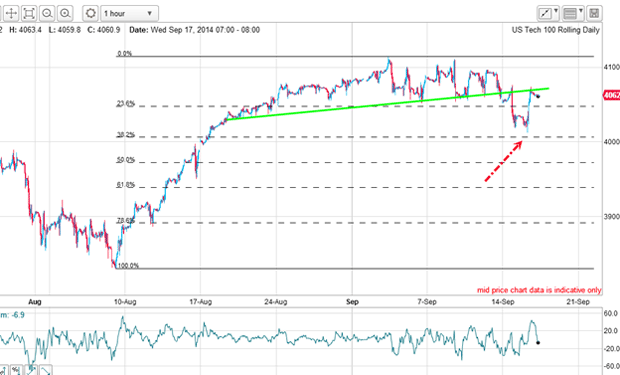This screenshot has height=375, width=620.
Task: Click the zoom in magnifier icon
Action: tap(65, 13)
